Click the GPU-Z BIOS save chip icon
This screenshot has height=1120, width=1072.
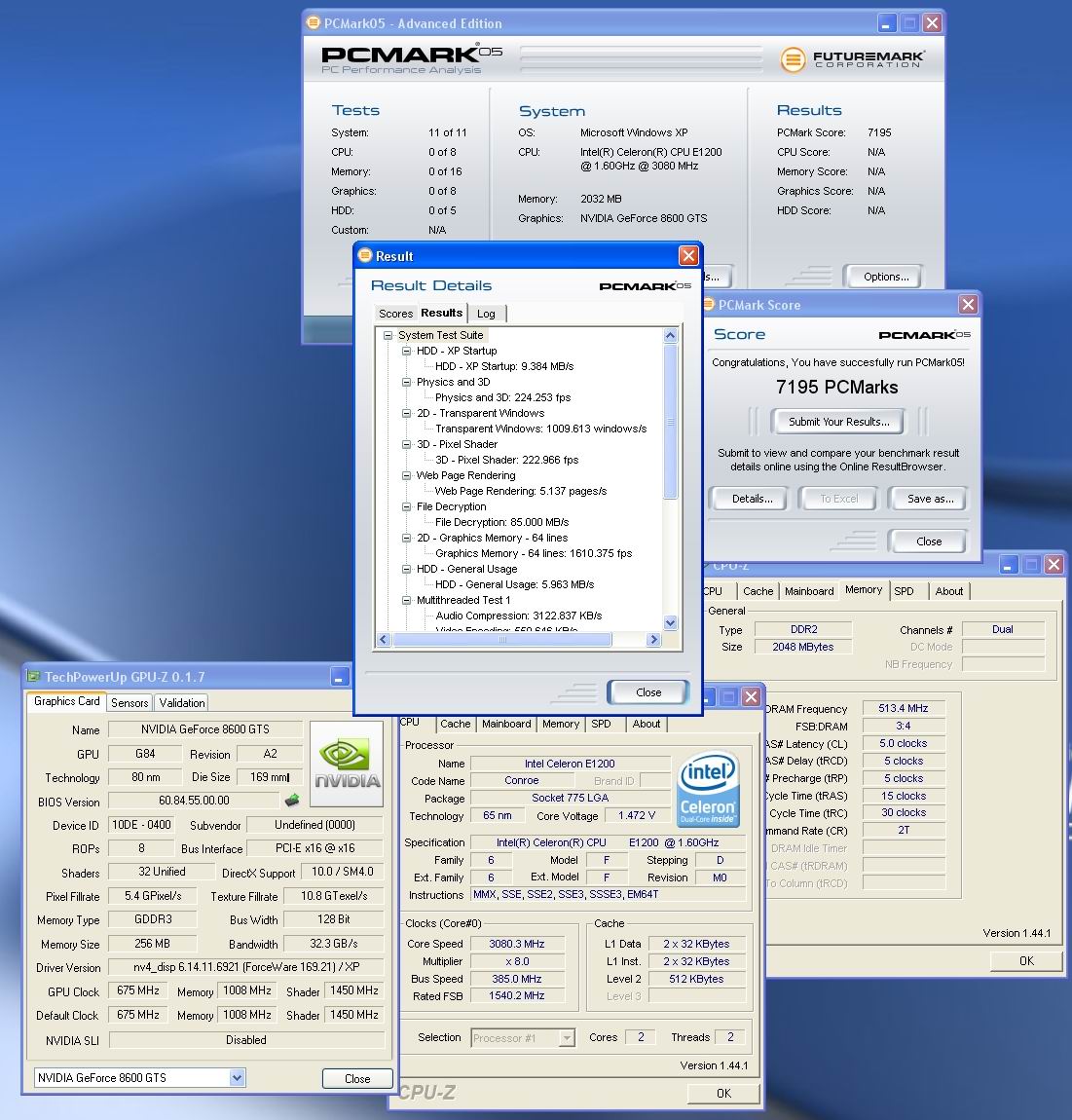coord(292,800)
